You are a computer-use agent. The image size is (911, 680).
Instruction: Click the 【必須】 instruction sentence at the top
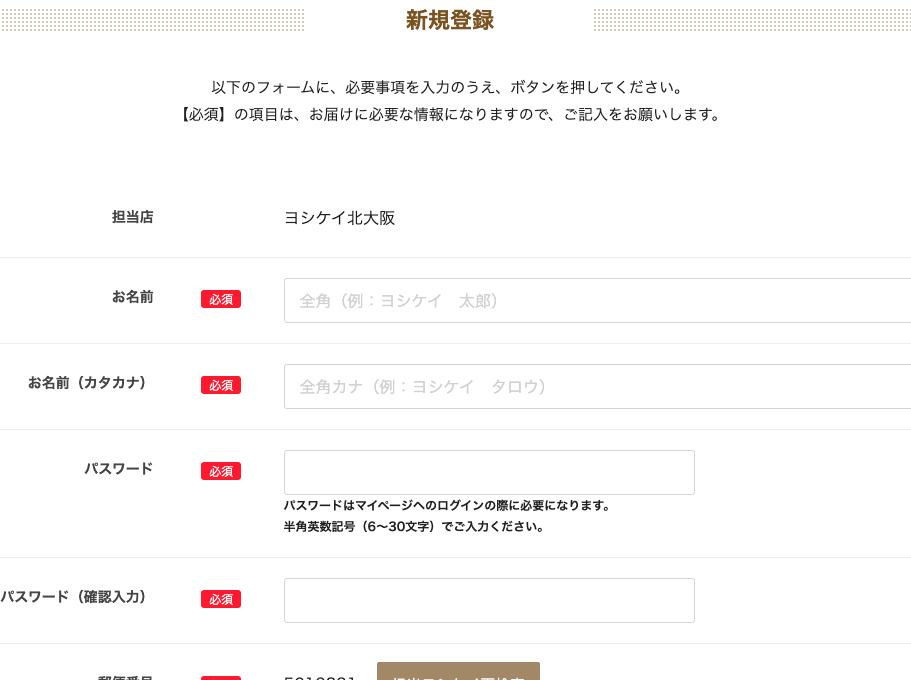449,114
